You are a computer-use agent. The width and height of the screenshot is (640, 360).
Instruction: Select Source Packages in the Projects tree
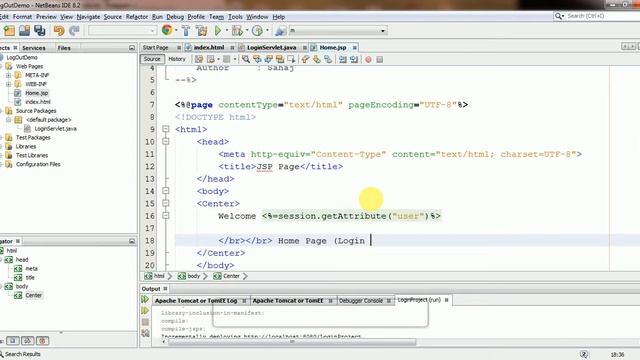pos(36,111)
